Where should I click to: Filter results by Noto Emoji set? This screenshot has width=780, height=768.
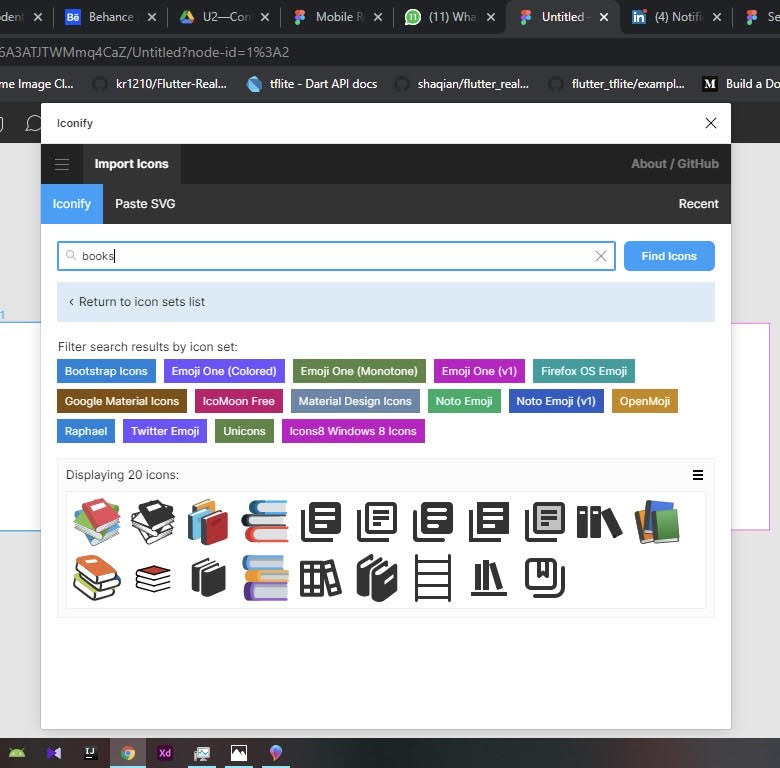(x=464, y=401)
